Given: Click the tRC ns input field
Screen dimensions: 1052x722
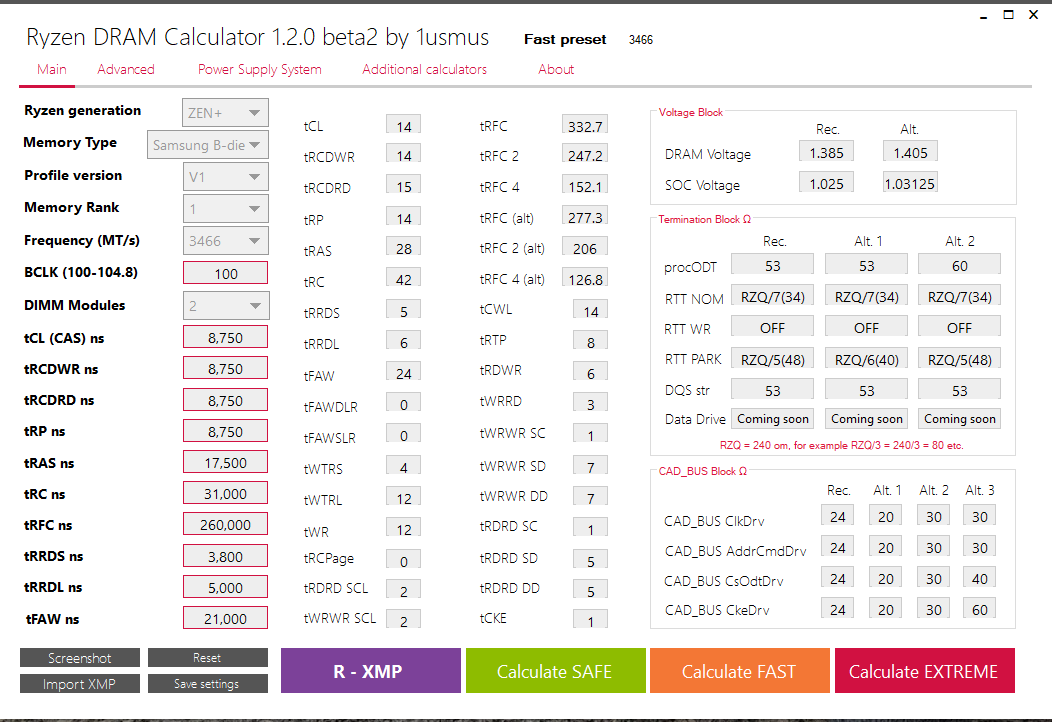Looking at the screenshot, I should pos(225,493).
